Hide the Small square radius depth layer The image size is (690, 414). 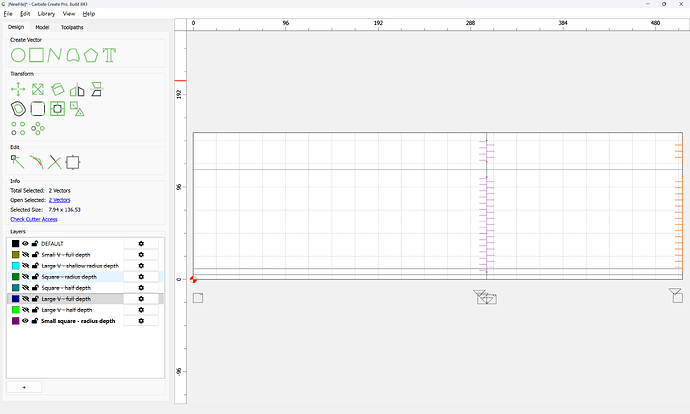pyautogui.click(x=26, y=321)
